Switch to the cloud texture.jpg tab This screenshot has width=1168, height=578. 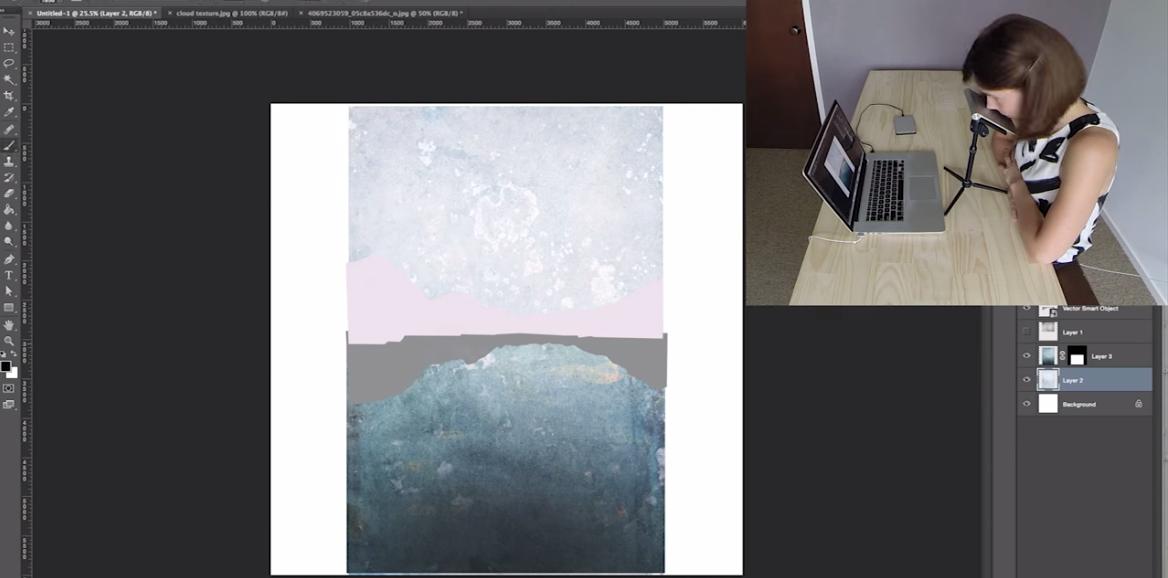point(232,13)
